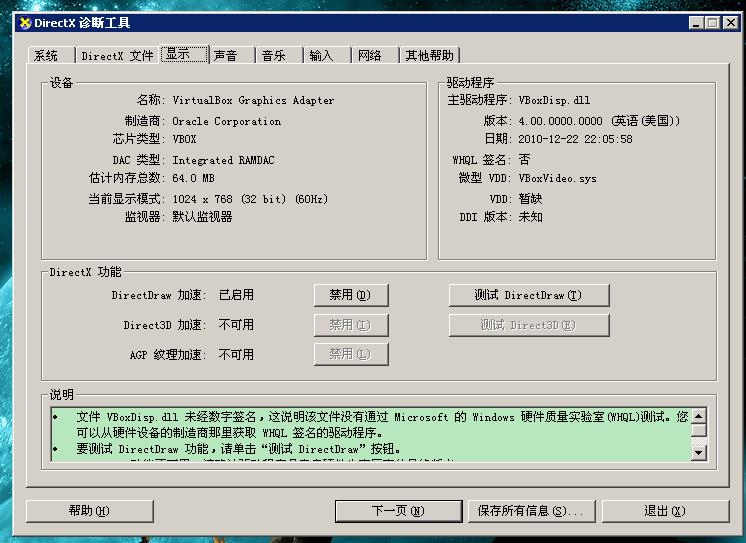Click the monitor value 默认监视器
The width and height of the screenshot is (746, 543).
tap(202, 217)
